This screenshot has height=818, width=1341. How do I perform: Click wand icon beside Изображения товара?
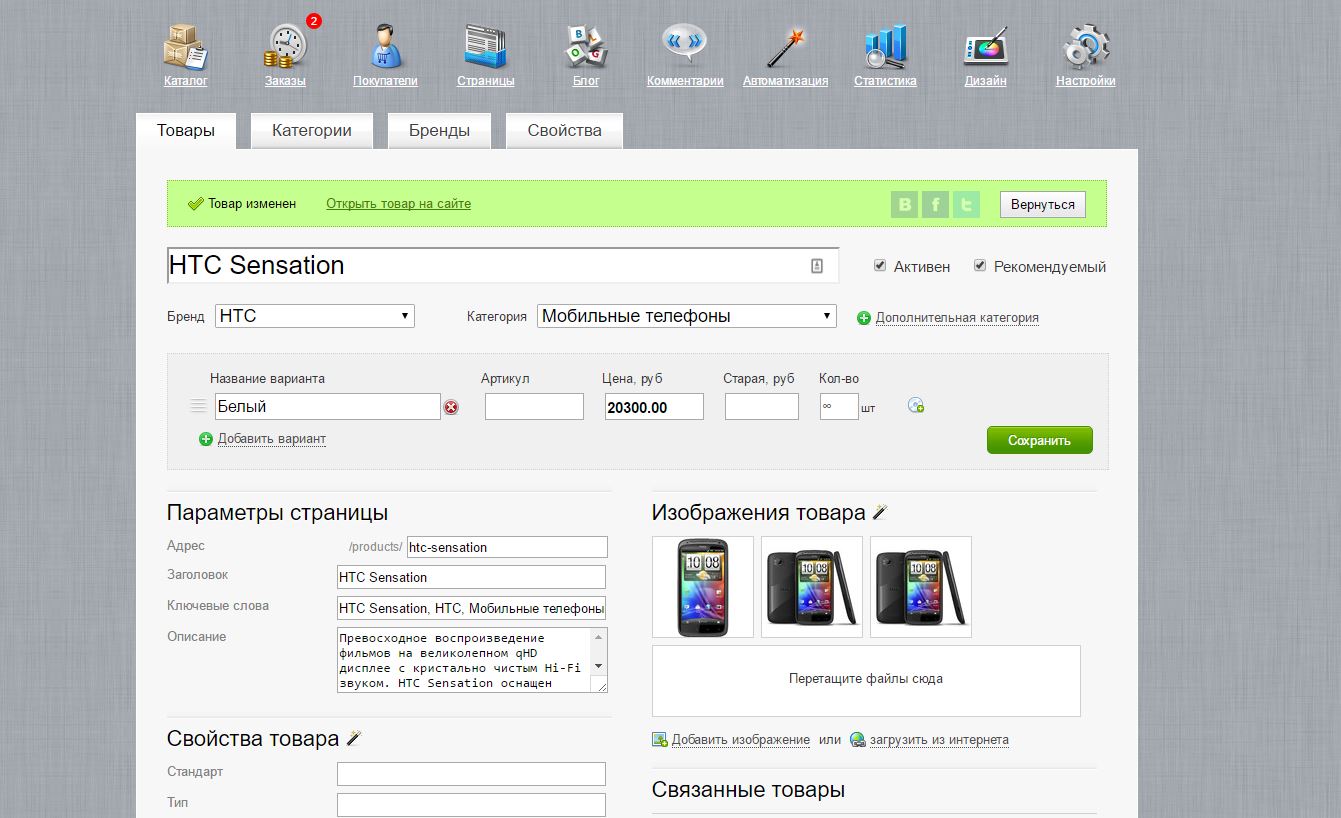click(x=880, y=513)
